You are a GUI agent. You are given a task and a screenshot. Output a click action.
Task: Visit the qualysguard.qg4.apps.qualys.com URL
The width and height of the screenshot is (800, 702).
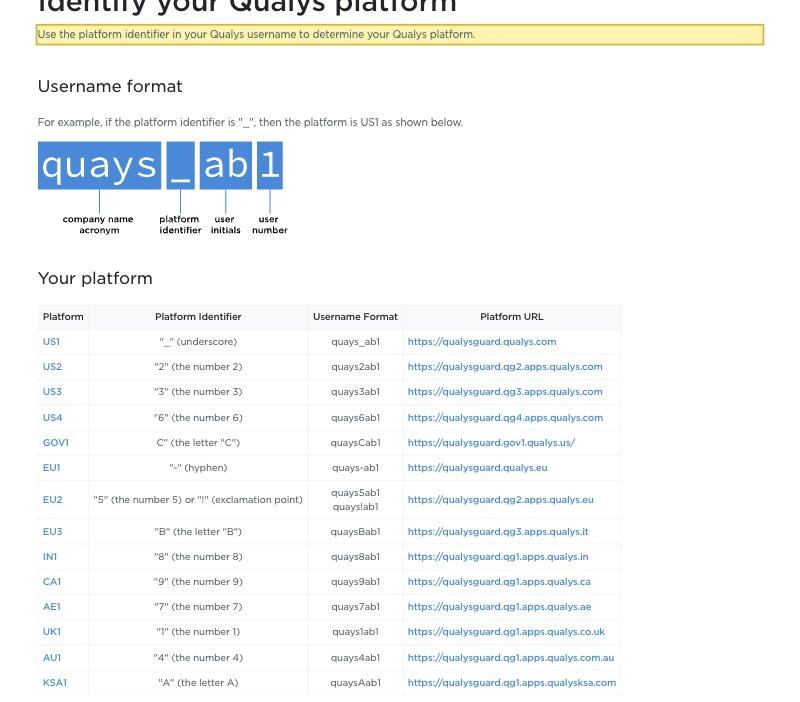[x=505, y=417]
